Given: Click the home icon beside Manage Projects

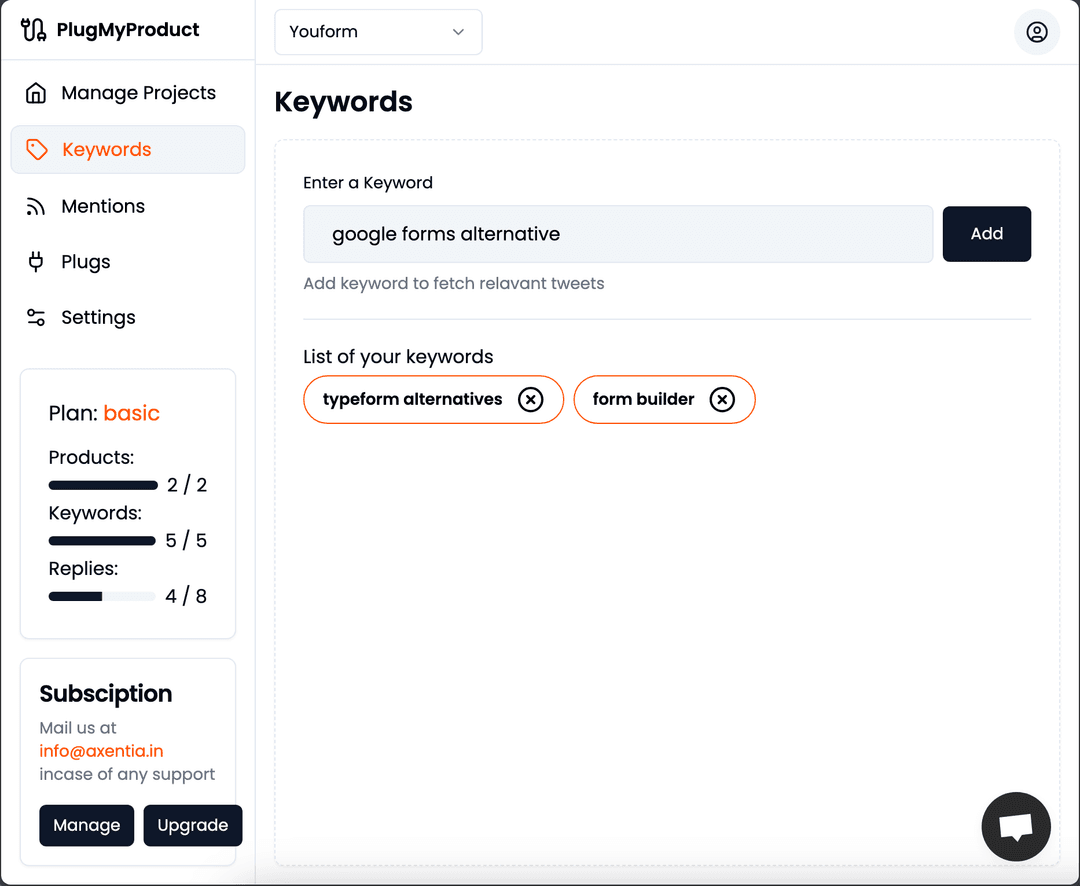Looking at the screenshot, I should pos(36,93).
